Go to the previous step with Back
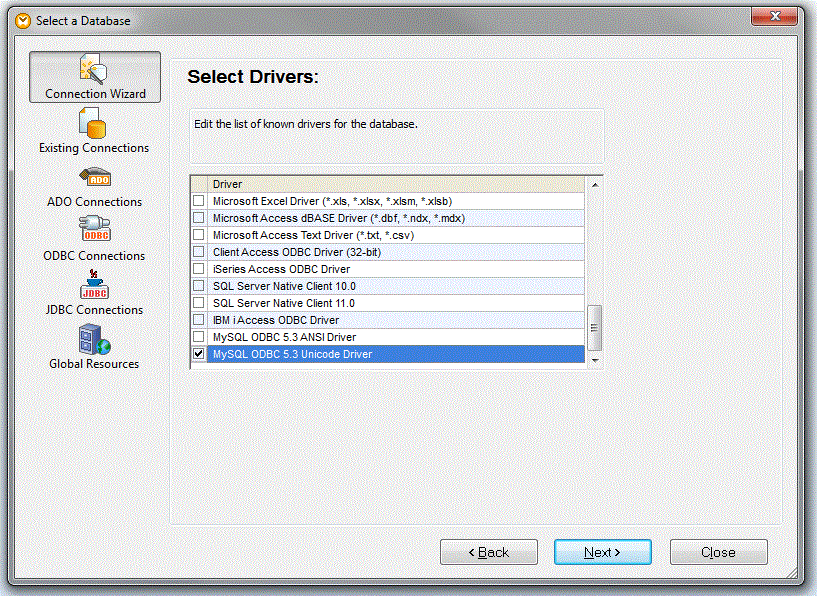 (489, 552)
